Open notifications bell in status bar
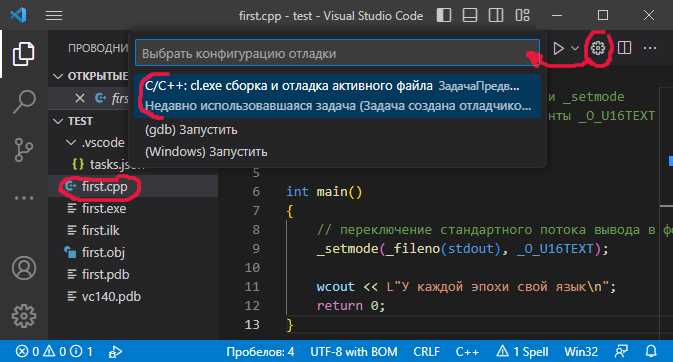 coord(651,352)
